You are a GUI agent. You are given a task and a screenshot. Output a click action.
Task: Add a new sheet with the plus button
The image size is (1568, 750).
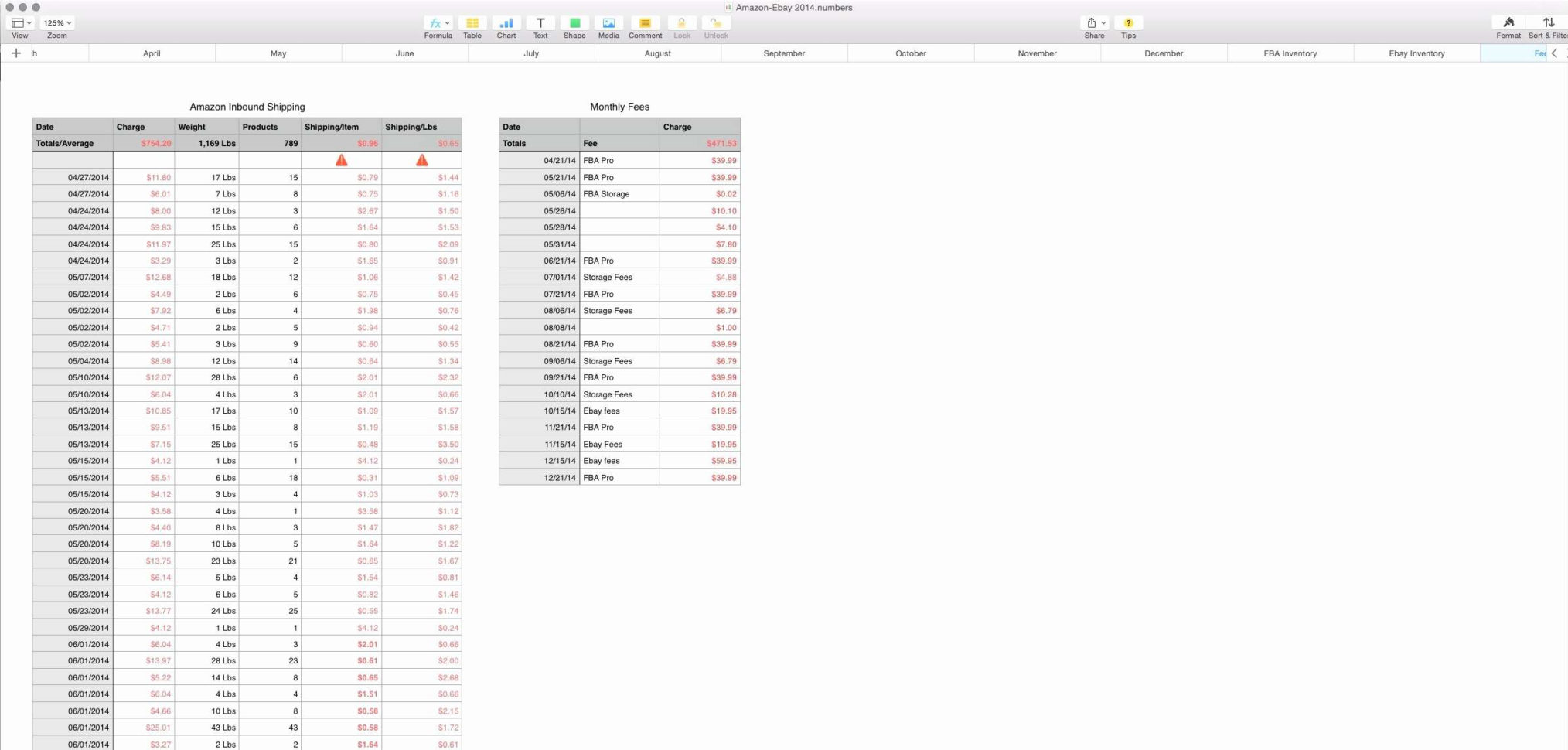click(x=16, y=53)
